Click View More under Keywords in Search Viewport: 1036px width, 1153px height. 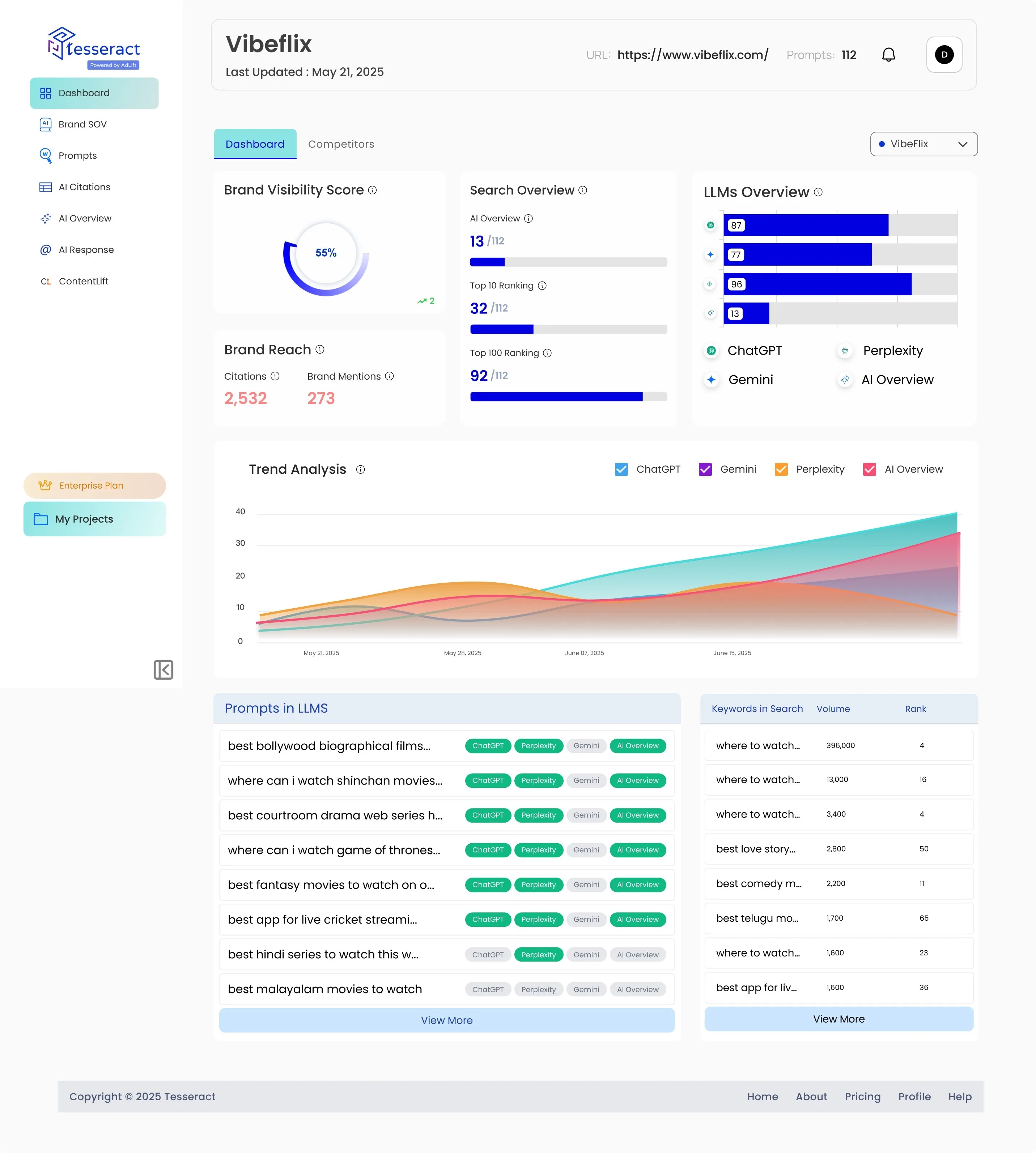click(839, 1019)
